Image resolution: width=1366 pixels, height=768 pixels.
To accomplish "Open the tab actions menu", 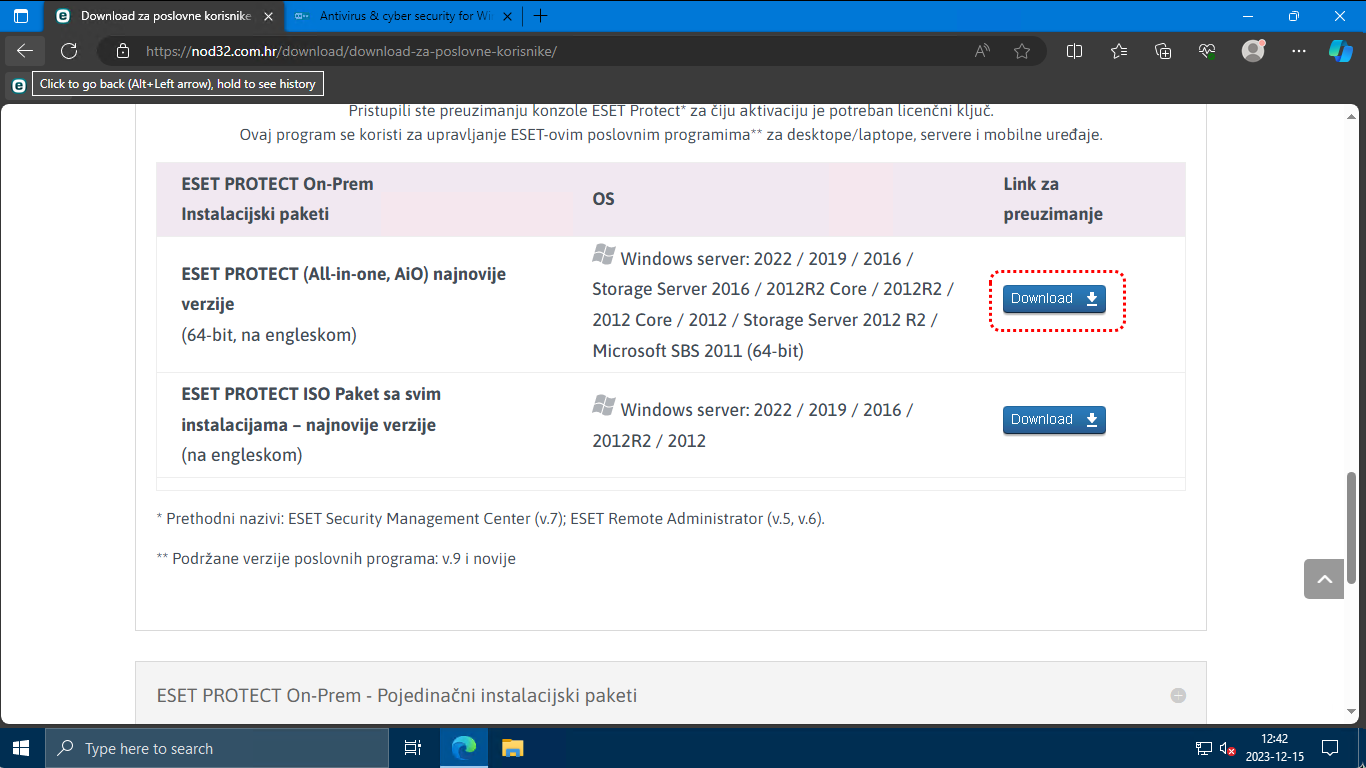I will point(21,16).
